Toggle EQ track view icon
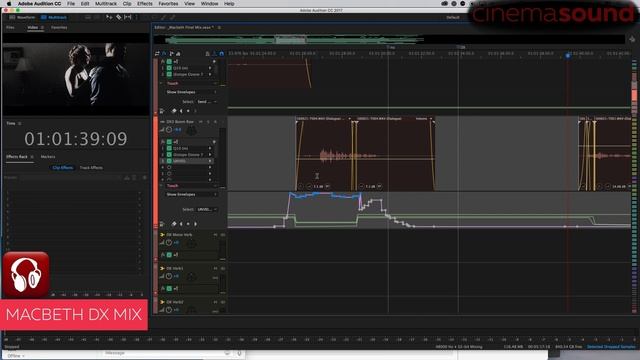The width and height of the screenshot is (640, 360). point(178,53)
